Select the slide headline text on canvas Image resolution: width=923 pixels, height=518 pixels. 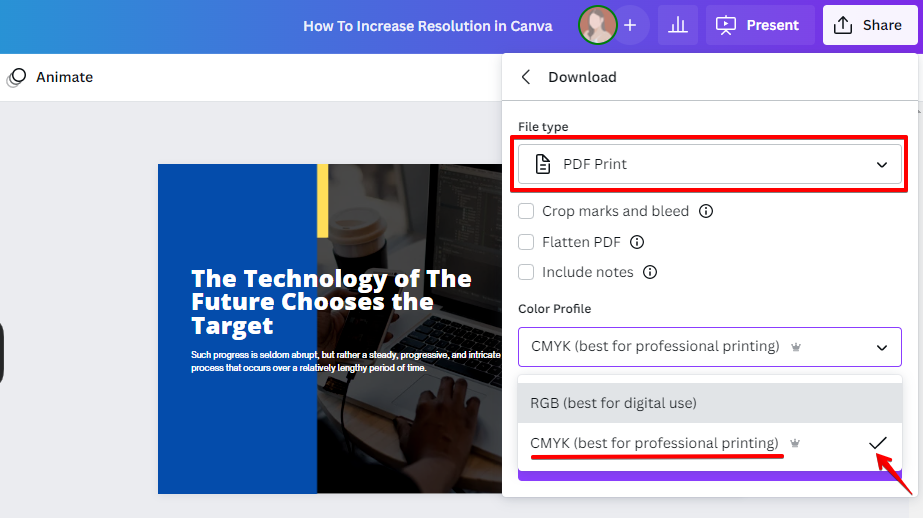[331, 302]
